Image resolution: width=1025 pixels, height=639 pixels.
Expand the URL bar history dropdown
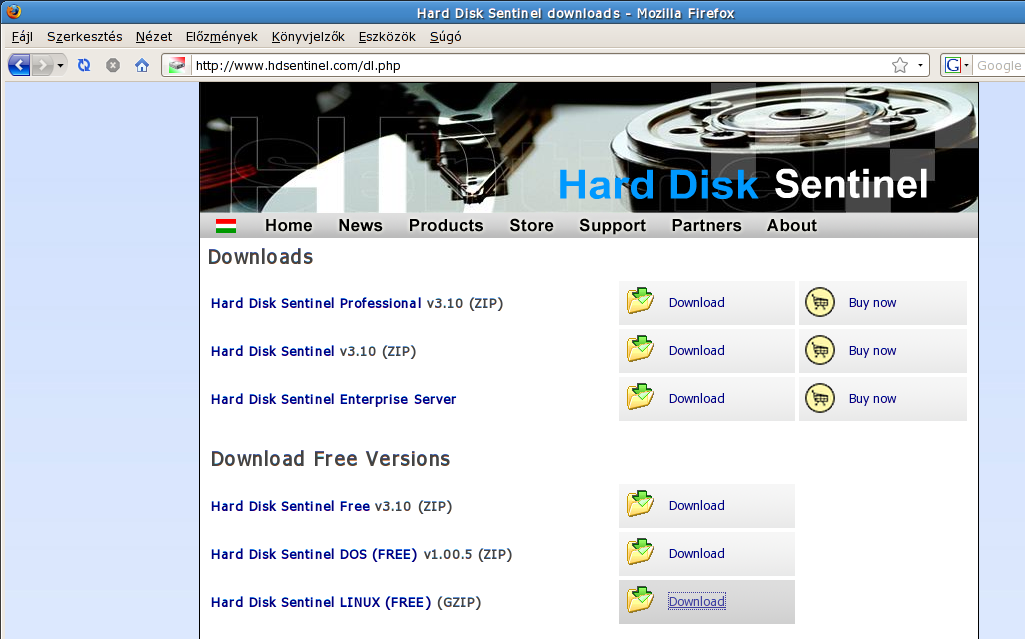click(920, 65)
